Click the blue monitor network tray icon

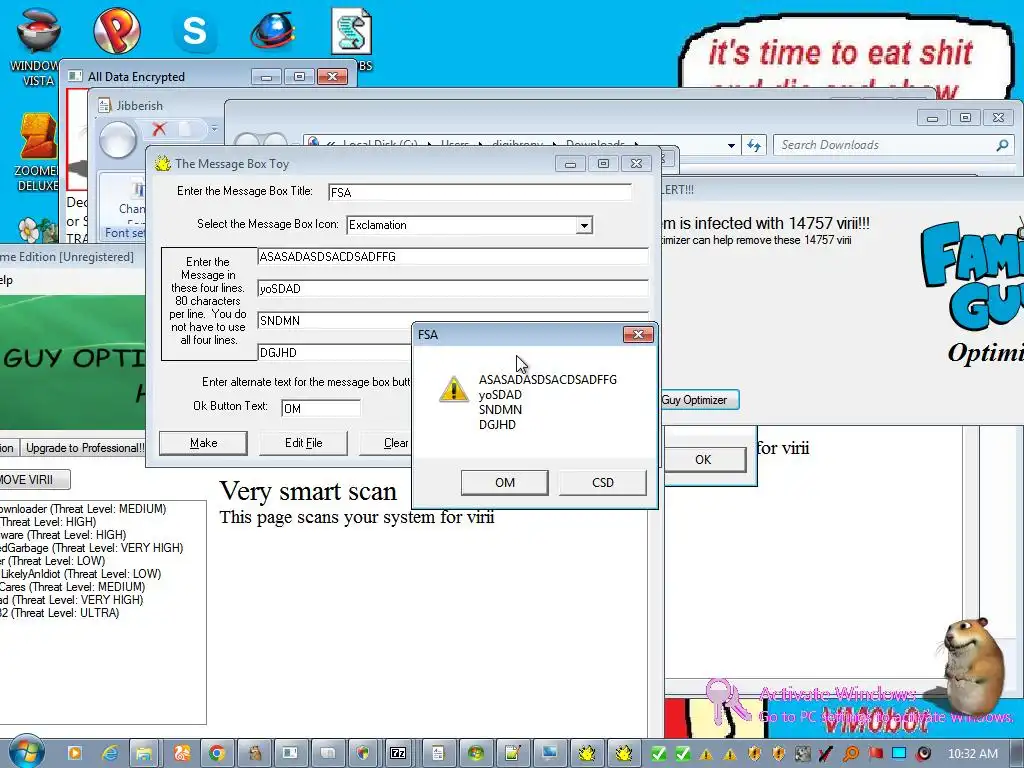tap(899, 754)
